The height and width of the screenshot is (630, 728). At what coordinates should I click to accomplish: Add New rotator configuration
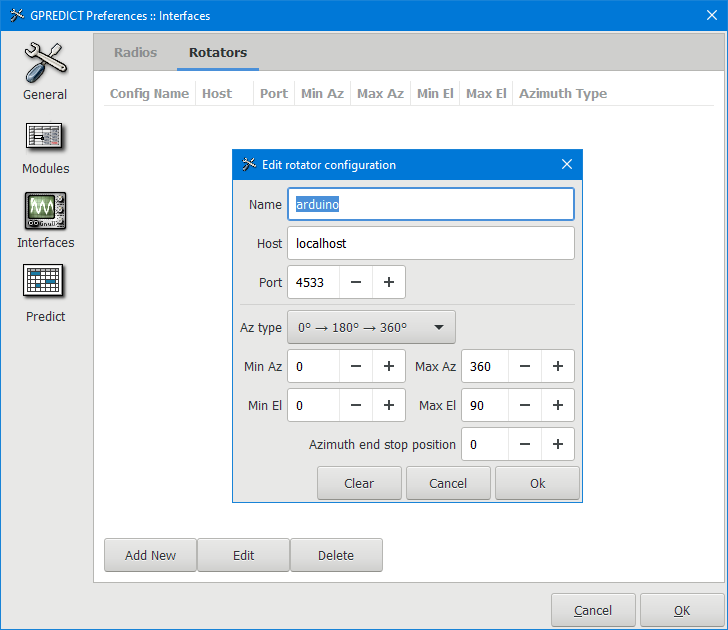click(150, 555)
